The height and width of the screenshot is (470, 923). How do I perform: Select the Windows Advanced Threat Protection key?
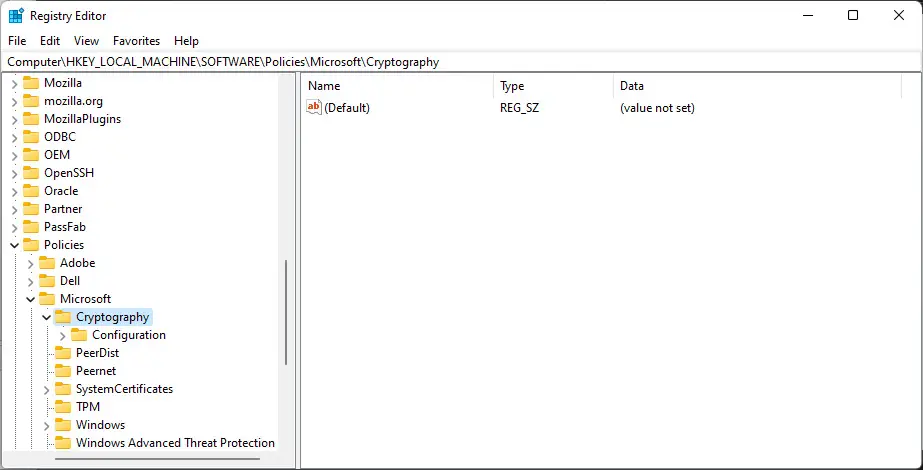[175, 443]
